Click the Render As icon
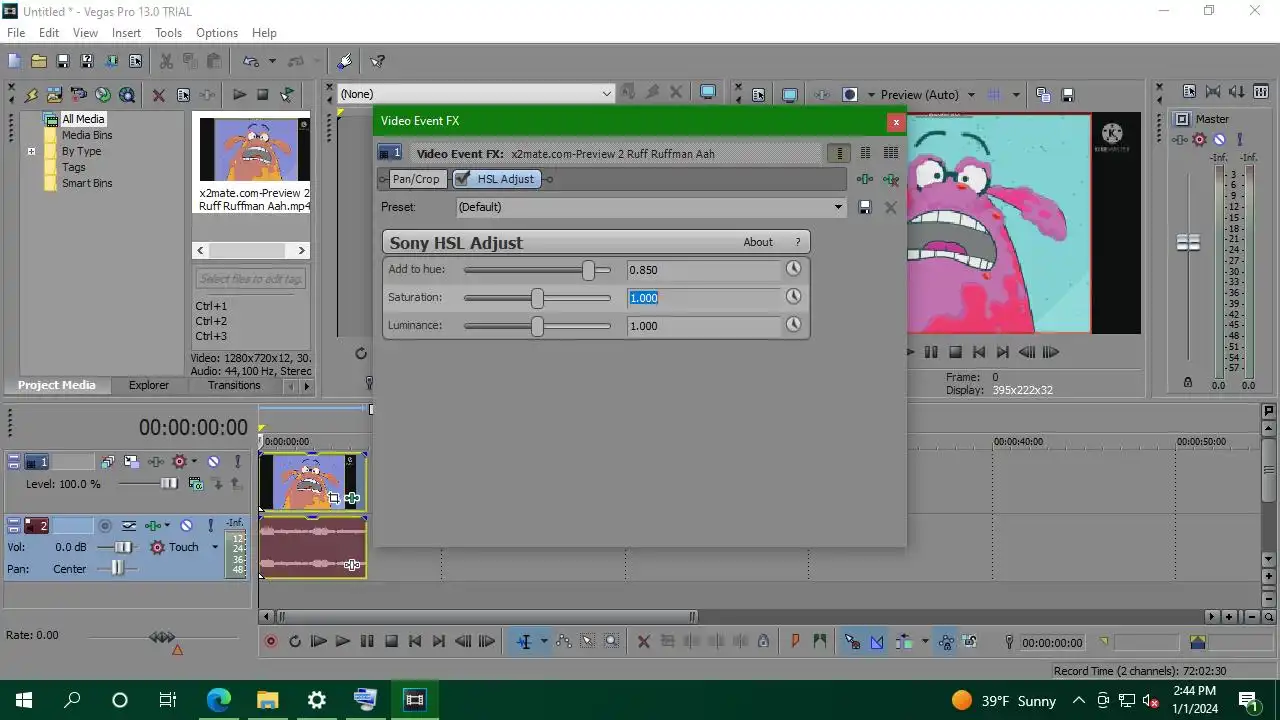The height and width of the screenshot is (720, 1280). click(x=111, y=61)
